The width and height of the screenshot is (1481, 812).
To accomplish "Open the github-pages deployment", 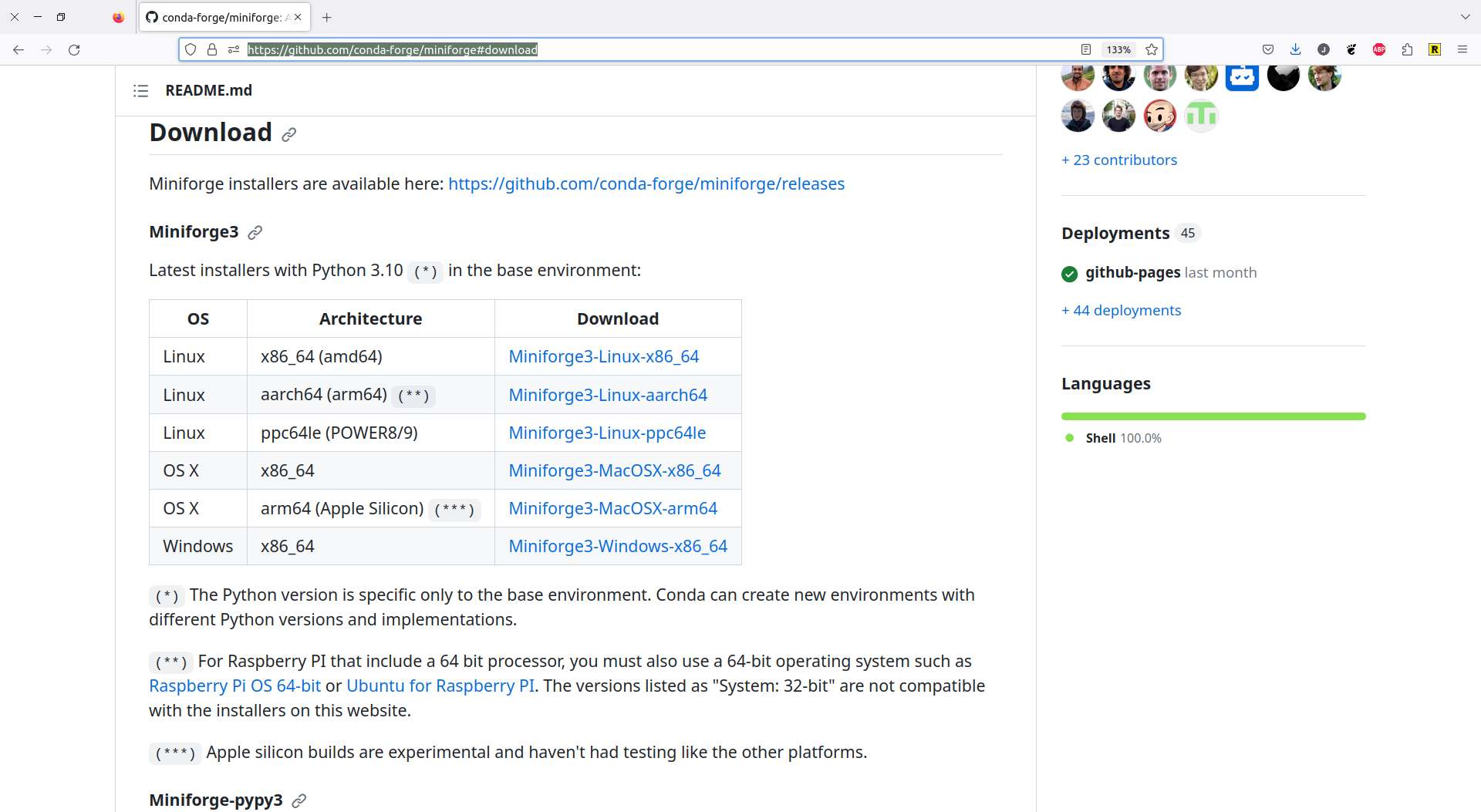I will pyautogui.click(x=1132, y=273).
